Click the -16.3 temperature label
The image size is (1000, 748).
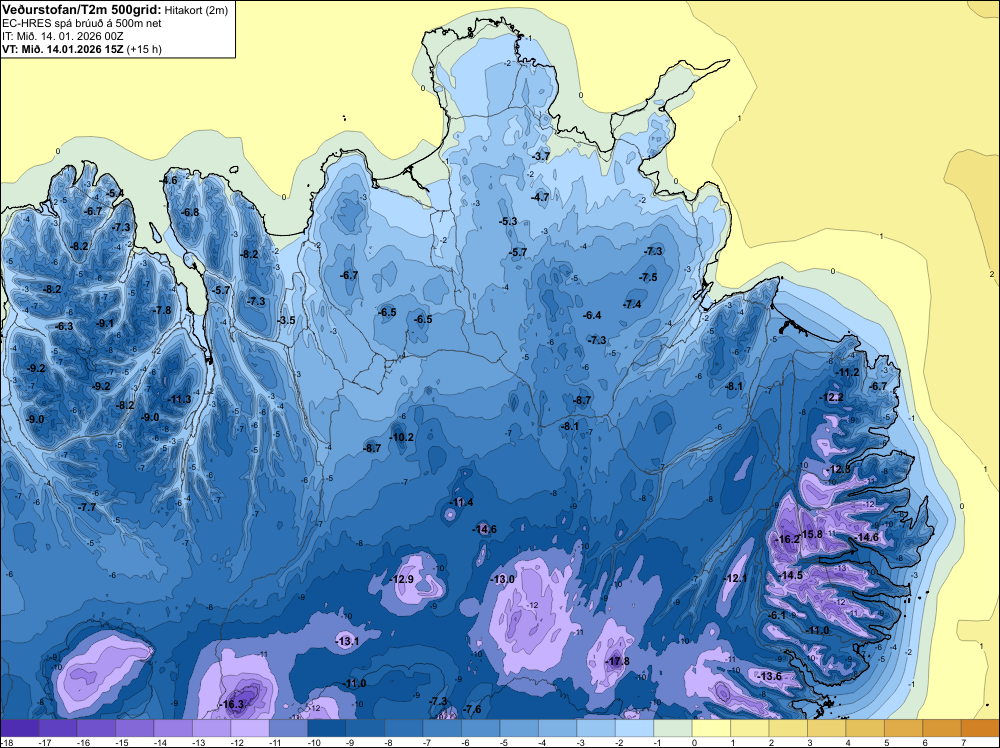232,704
